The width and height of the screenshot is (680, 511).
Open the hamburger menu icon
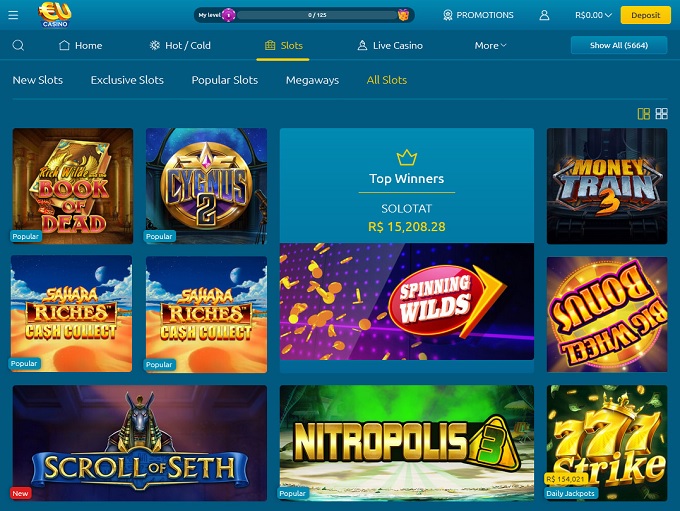(x=13, y=15)
